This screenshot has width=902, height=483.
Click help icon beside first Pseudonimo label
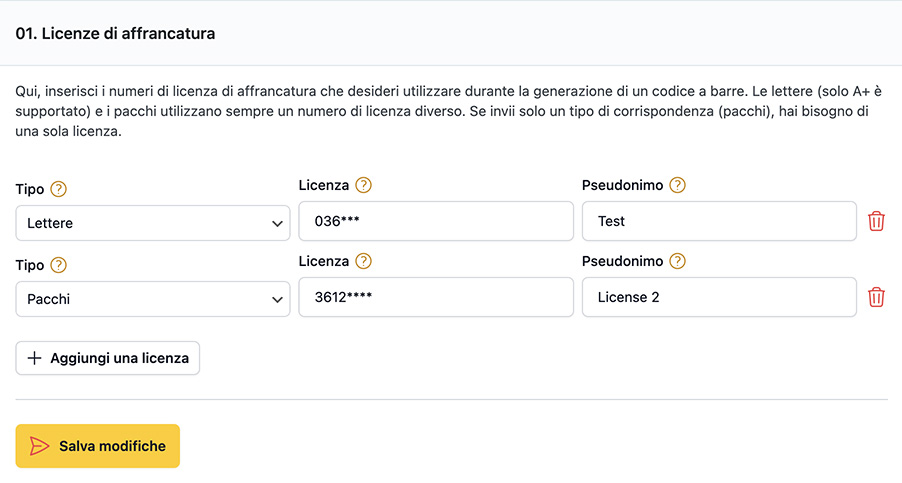click(678, 185)
